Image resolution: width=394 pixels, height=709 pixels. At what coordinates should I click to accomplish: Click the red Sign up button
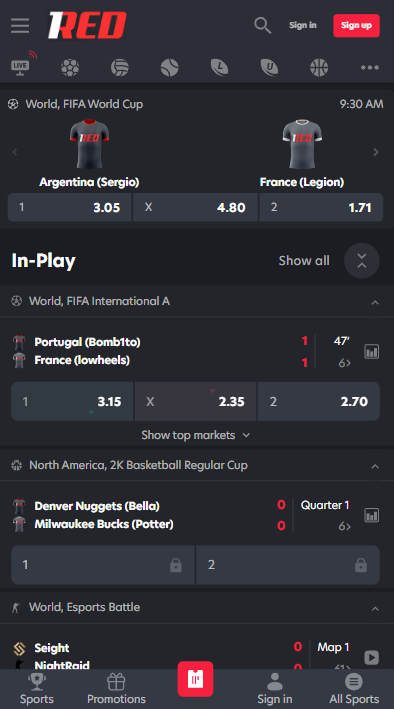pyautogui.click(x=356, y=25)
